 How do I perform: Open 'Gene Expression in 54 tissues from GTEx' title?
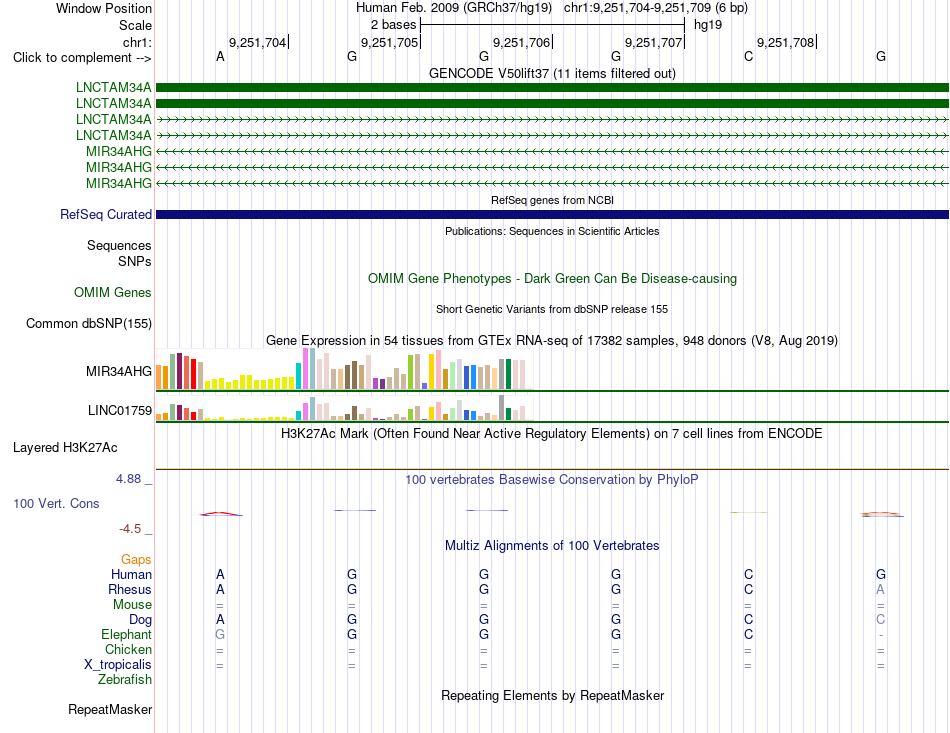click(552, 340)
